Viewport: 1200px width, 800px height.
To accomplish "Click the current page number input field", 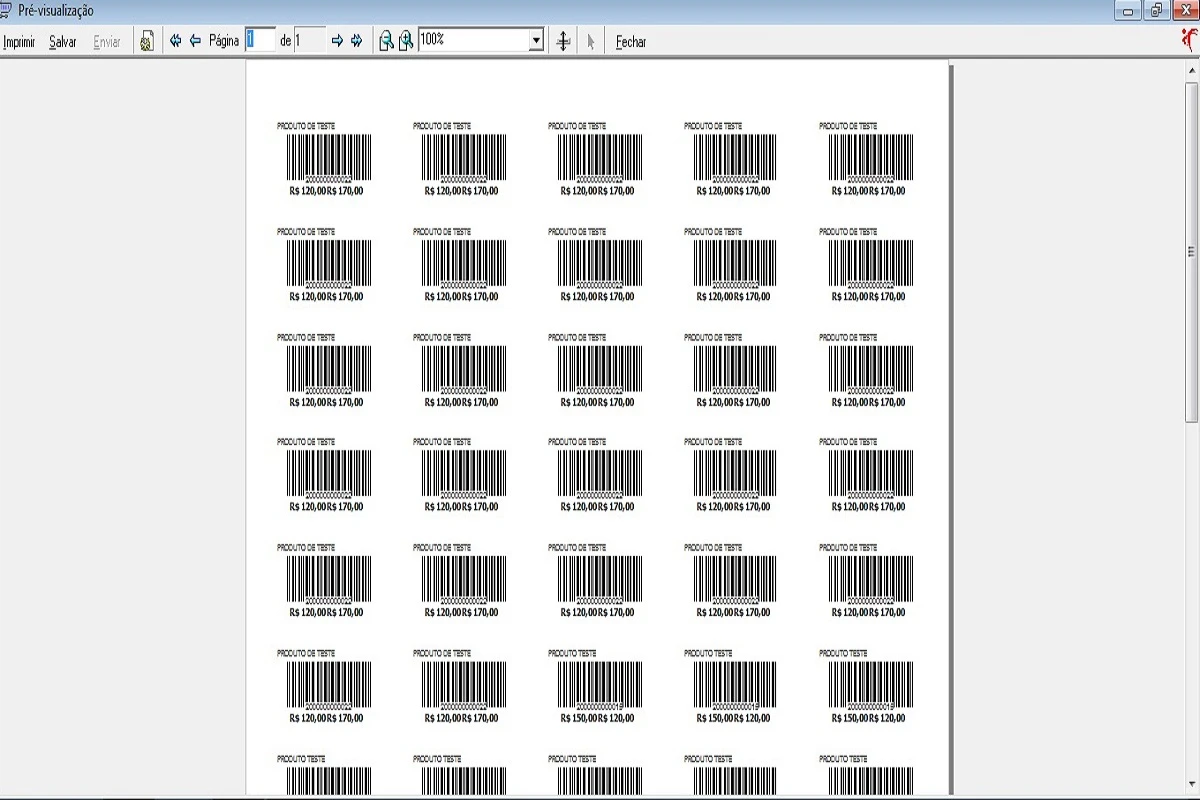I will coord(260,40).
